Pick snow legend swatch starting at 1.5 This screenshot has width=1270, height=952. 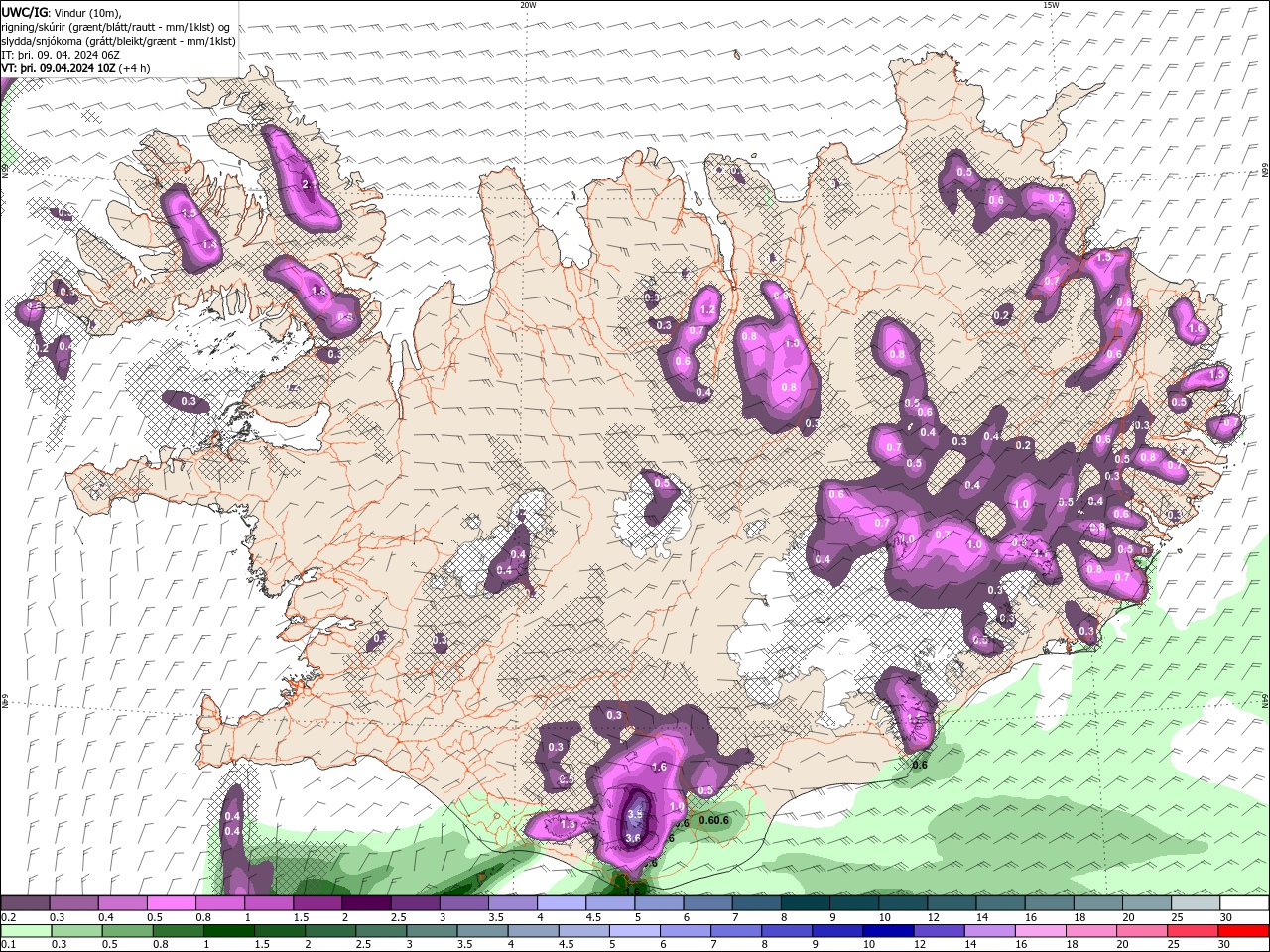pos(317,903)
